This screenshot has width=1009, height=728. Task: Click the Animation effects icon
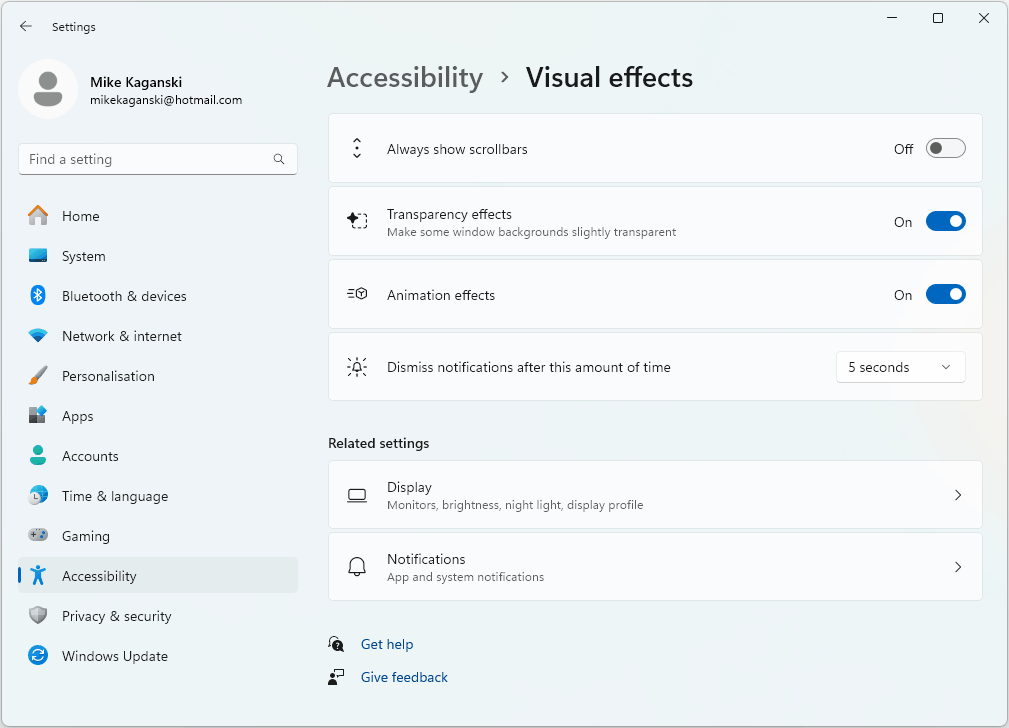pyautogui.click(x=357, y=294)
